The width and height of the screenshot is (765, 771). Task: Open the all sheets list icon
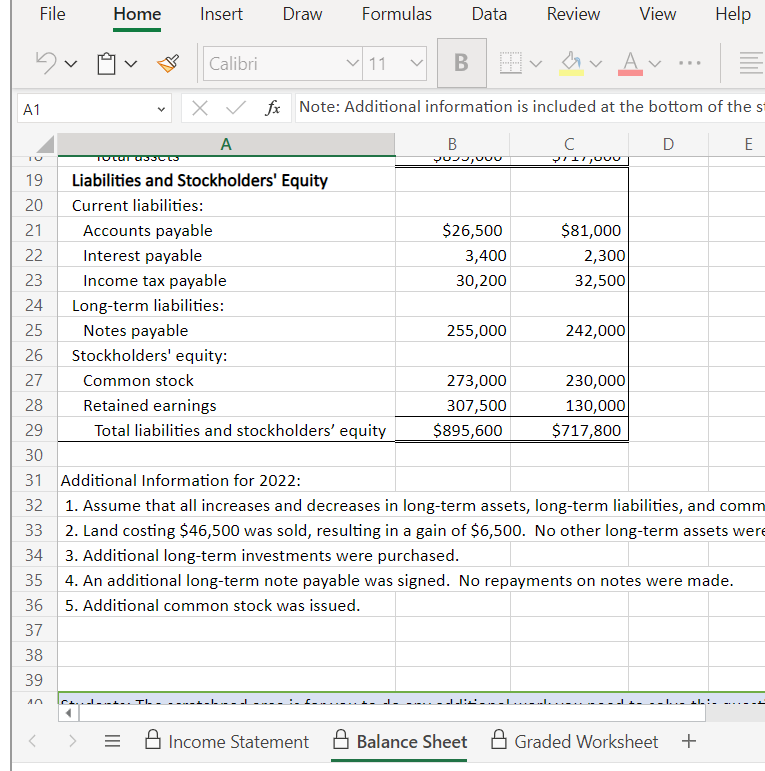click(113, 741)
